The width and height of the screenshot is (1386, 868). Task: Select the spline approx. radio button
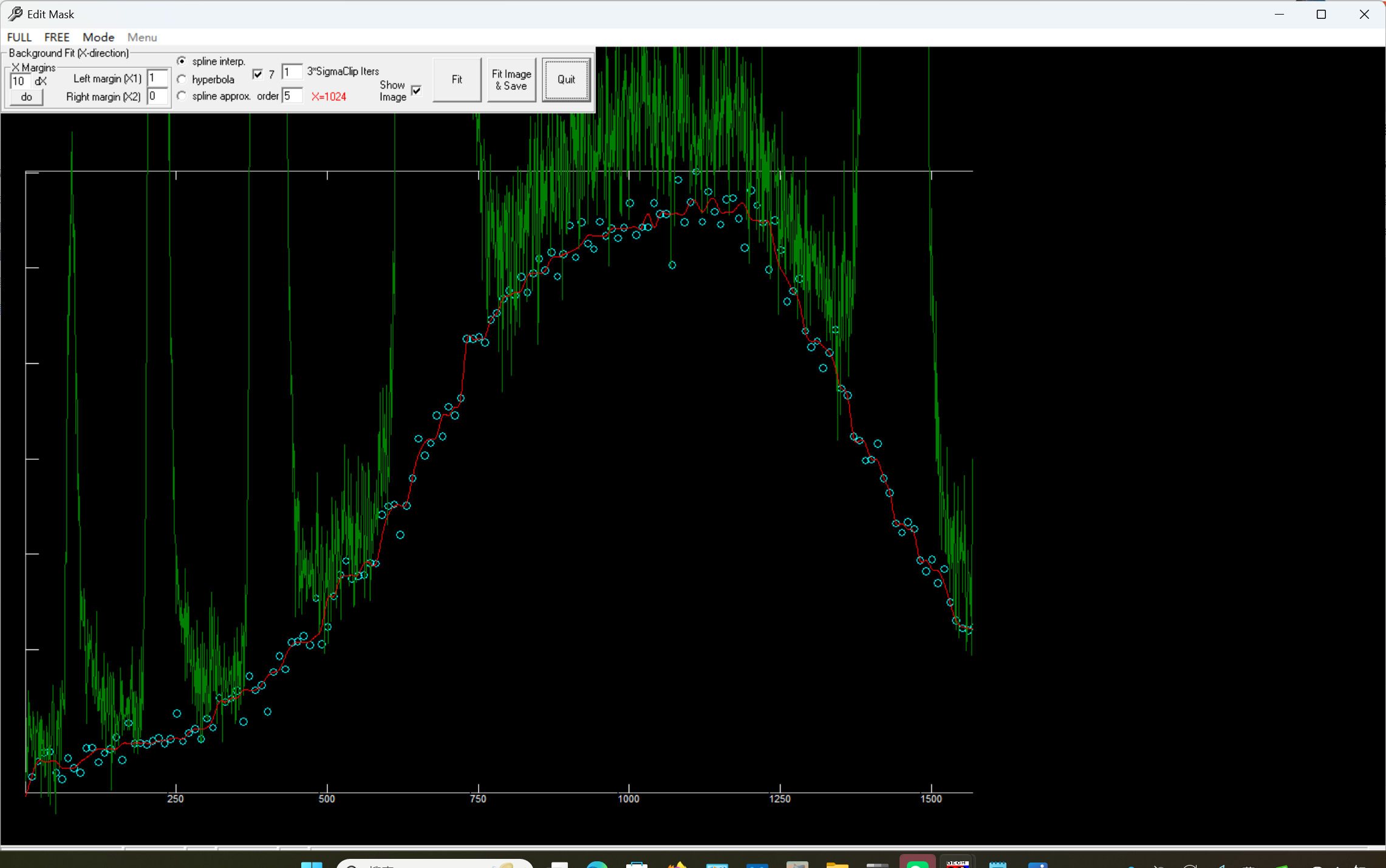pos(182,96)
